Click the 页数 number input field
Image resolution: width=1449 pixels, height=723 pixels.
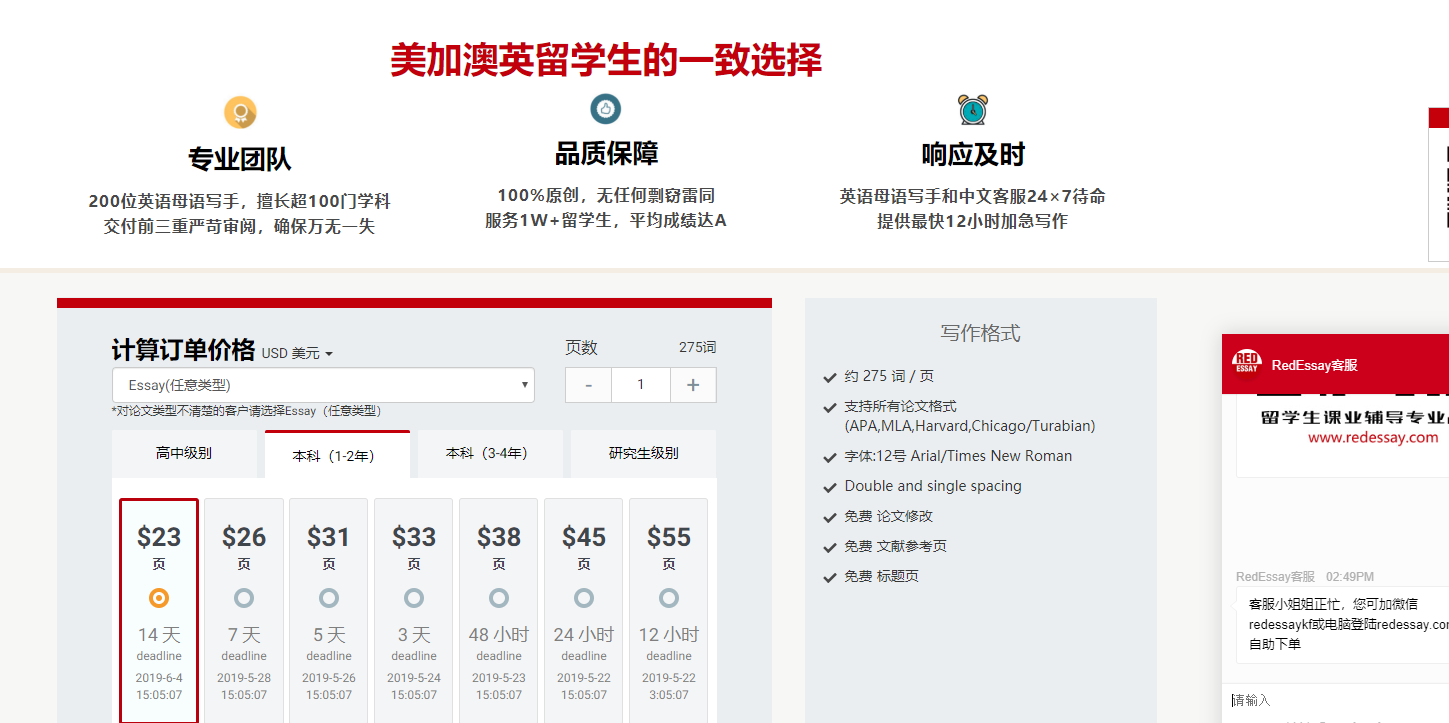pyautogui.click(x=641, y=385)
